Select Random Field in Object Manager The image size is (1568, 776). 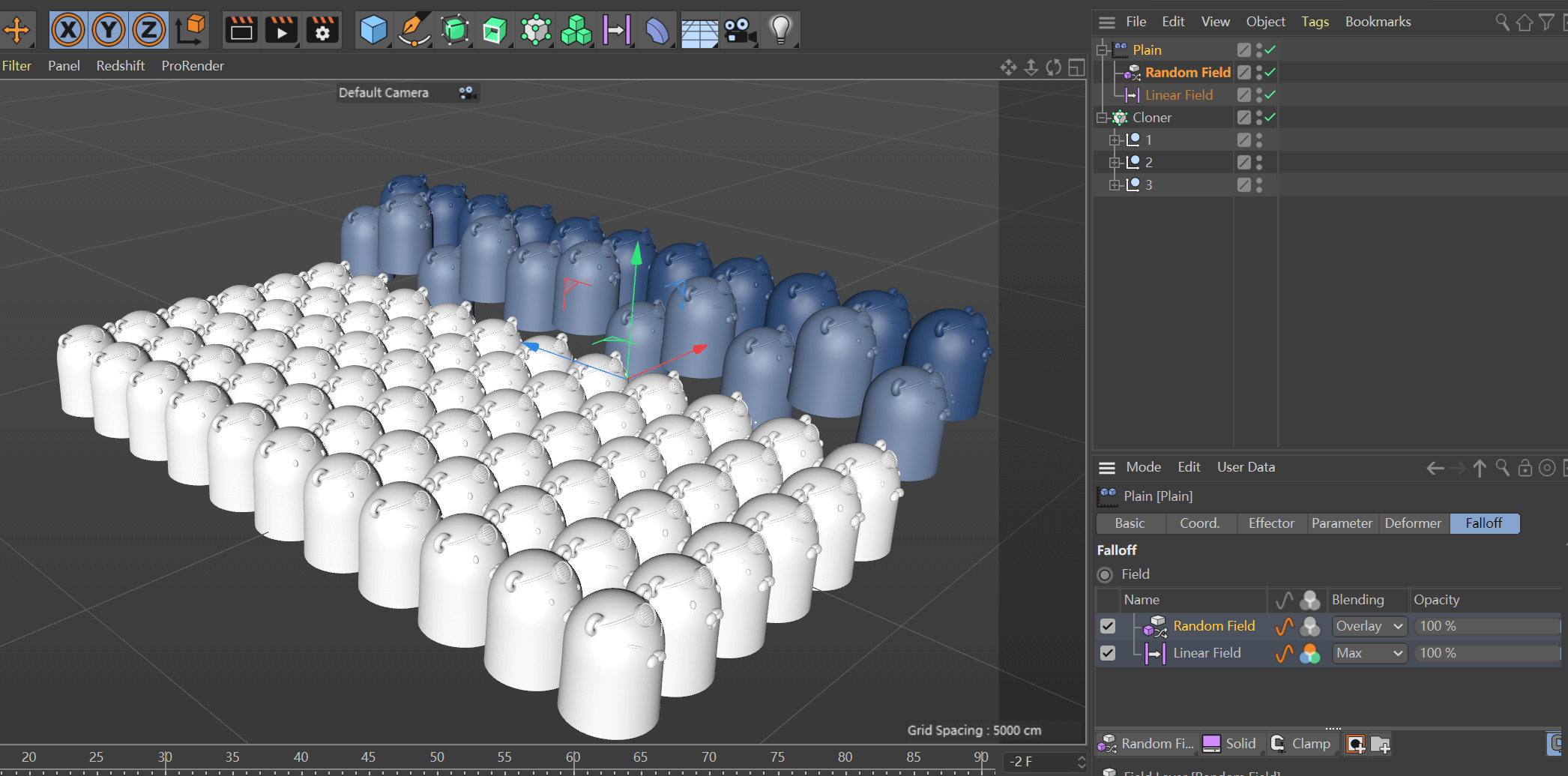(x=1187, y=72)
